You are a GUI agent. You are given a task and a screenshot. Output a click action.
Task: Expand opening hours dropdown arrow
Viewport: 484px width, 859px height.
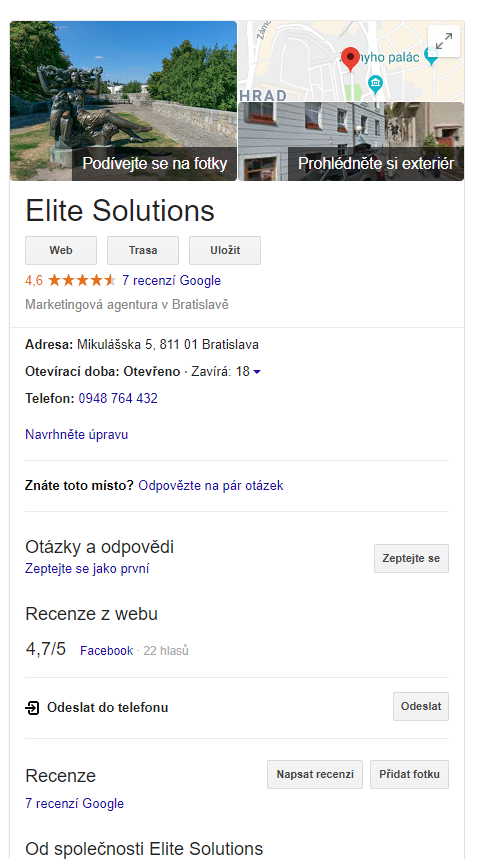click(257, 372)
